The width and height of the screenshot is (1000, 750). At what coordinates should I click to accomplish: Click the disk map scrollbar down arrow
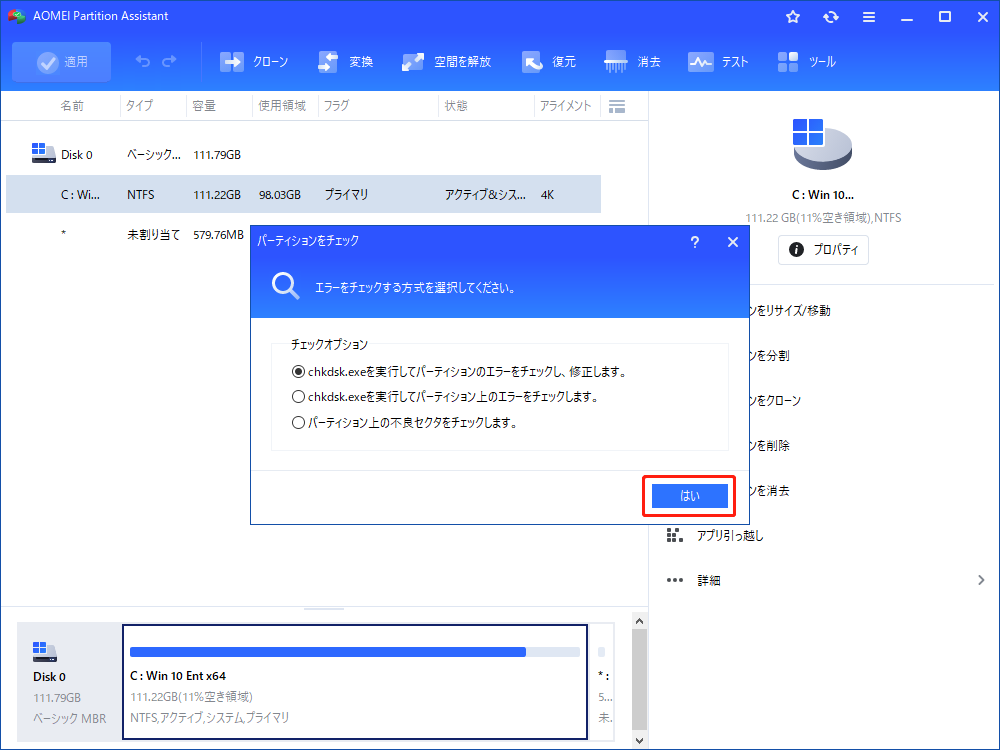[640, 740]
